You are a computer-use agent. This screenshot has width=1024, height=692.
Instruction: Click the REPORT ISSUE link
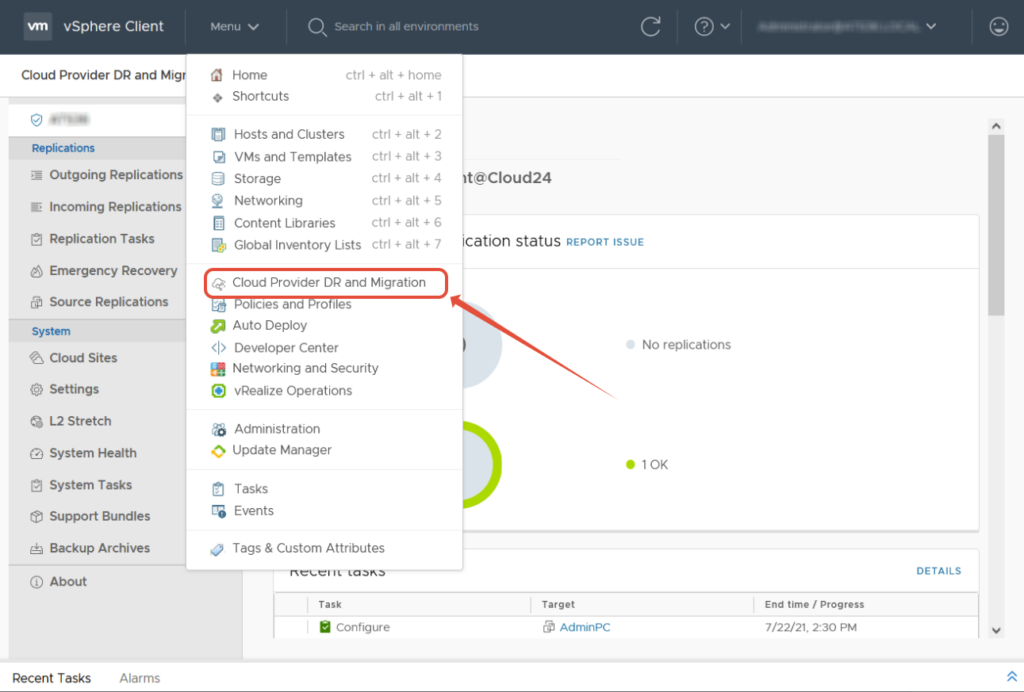[605, 242]
